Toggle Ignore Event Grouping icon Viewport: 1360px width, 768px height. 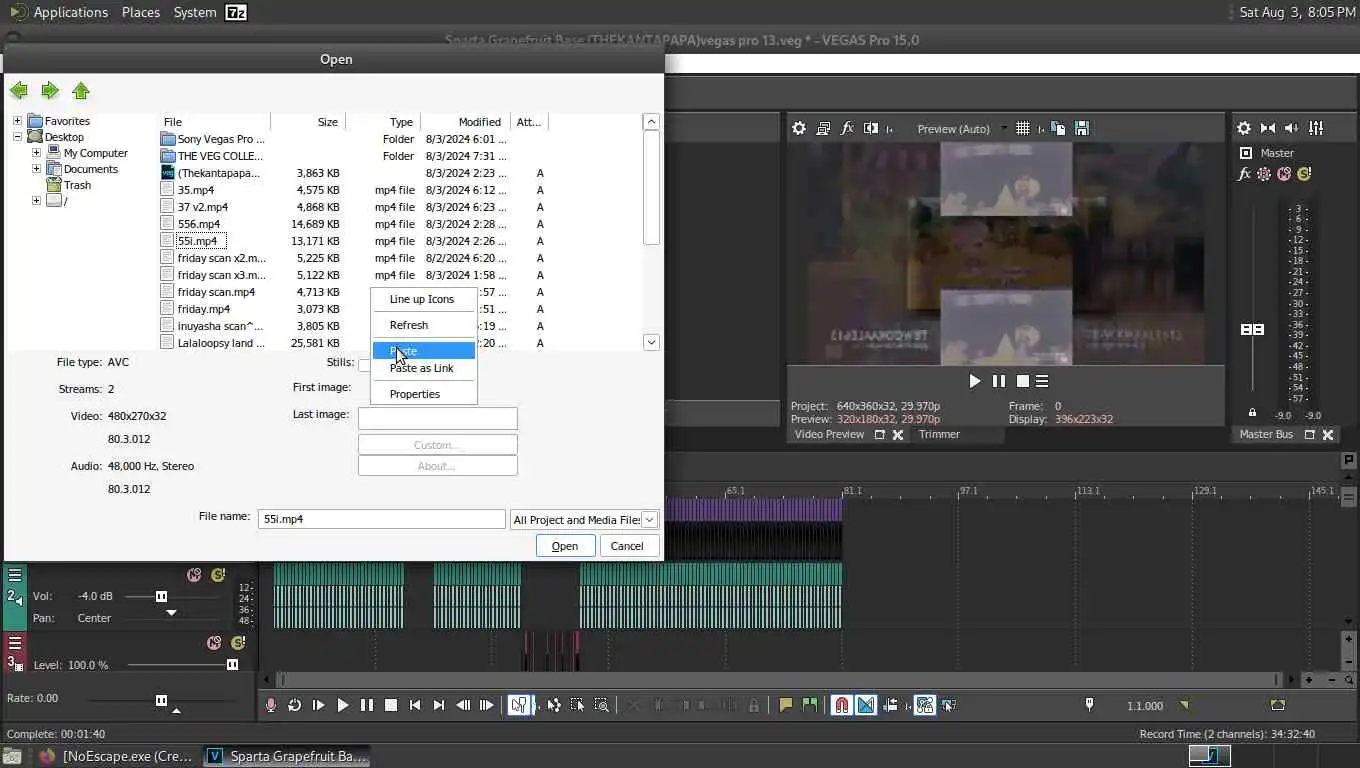tap(949, 705)
